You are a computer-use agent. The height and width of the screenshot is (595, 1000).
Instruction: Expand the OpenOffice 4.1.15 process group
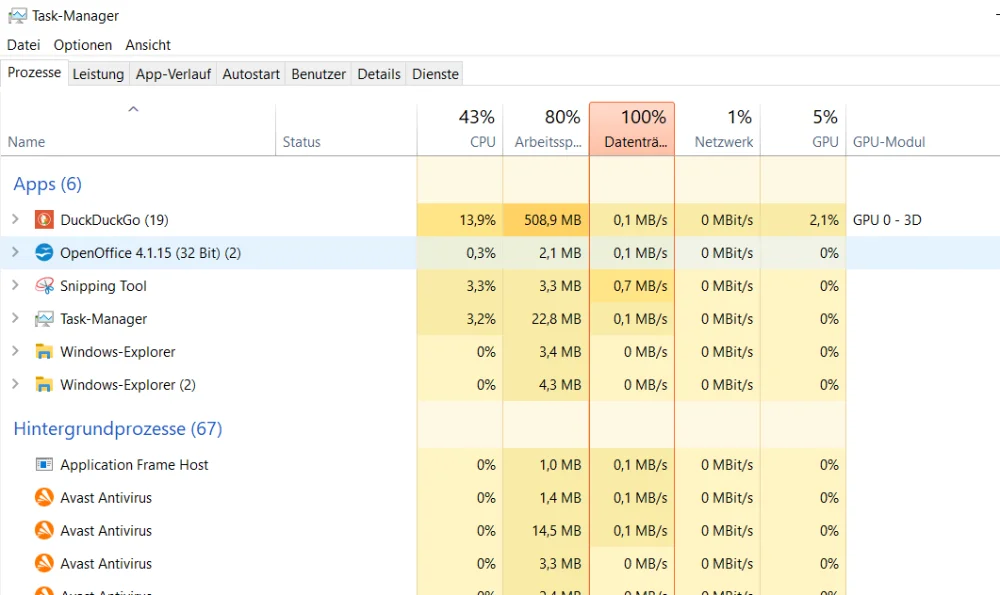(x=15, y=253)
